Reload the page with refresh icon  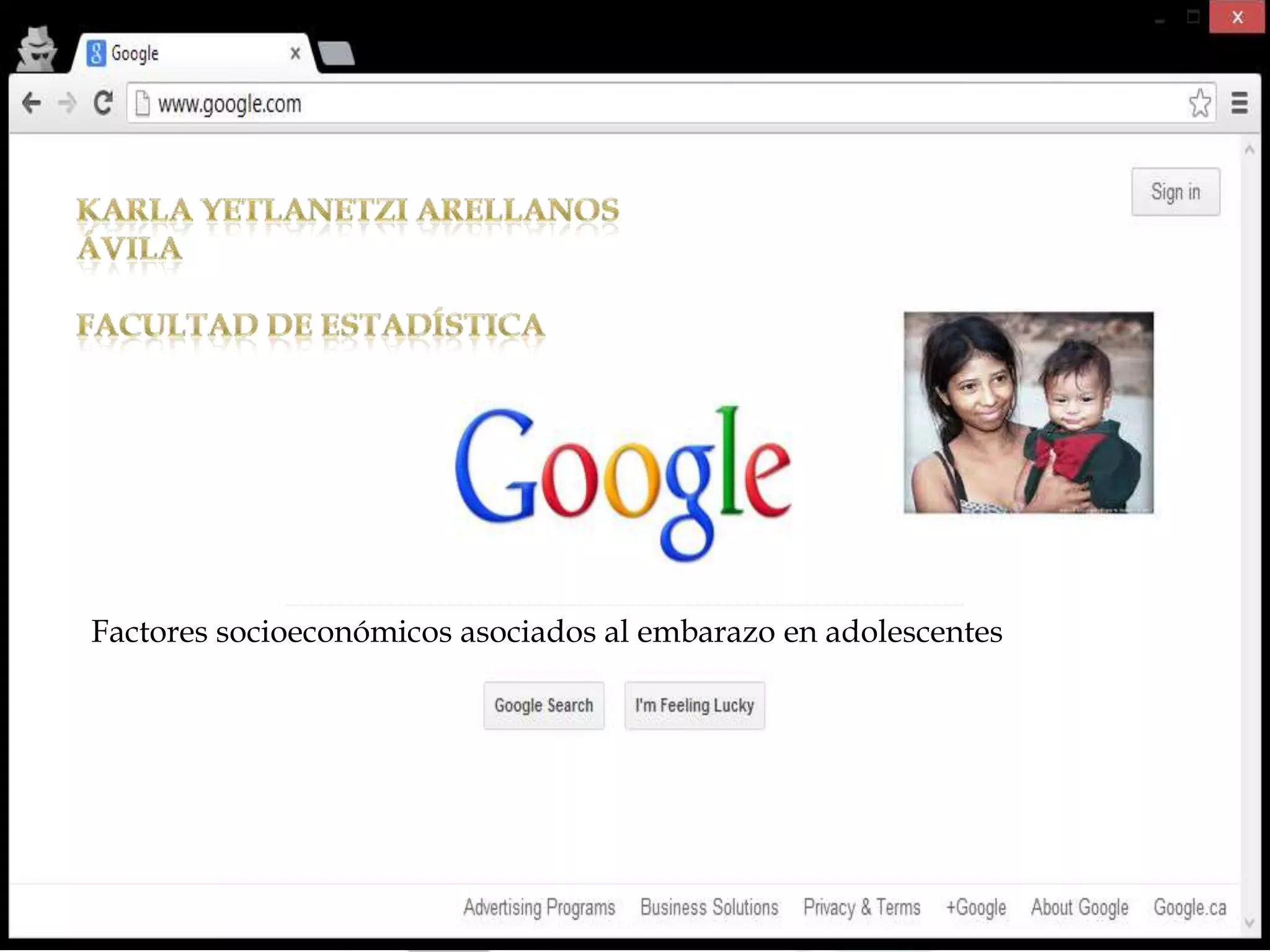tap(103, 102)
